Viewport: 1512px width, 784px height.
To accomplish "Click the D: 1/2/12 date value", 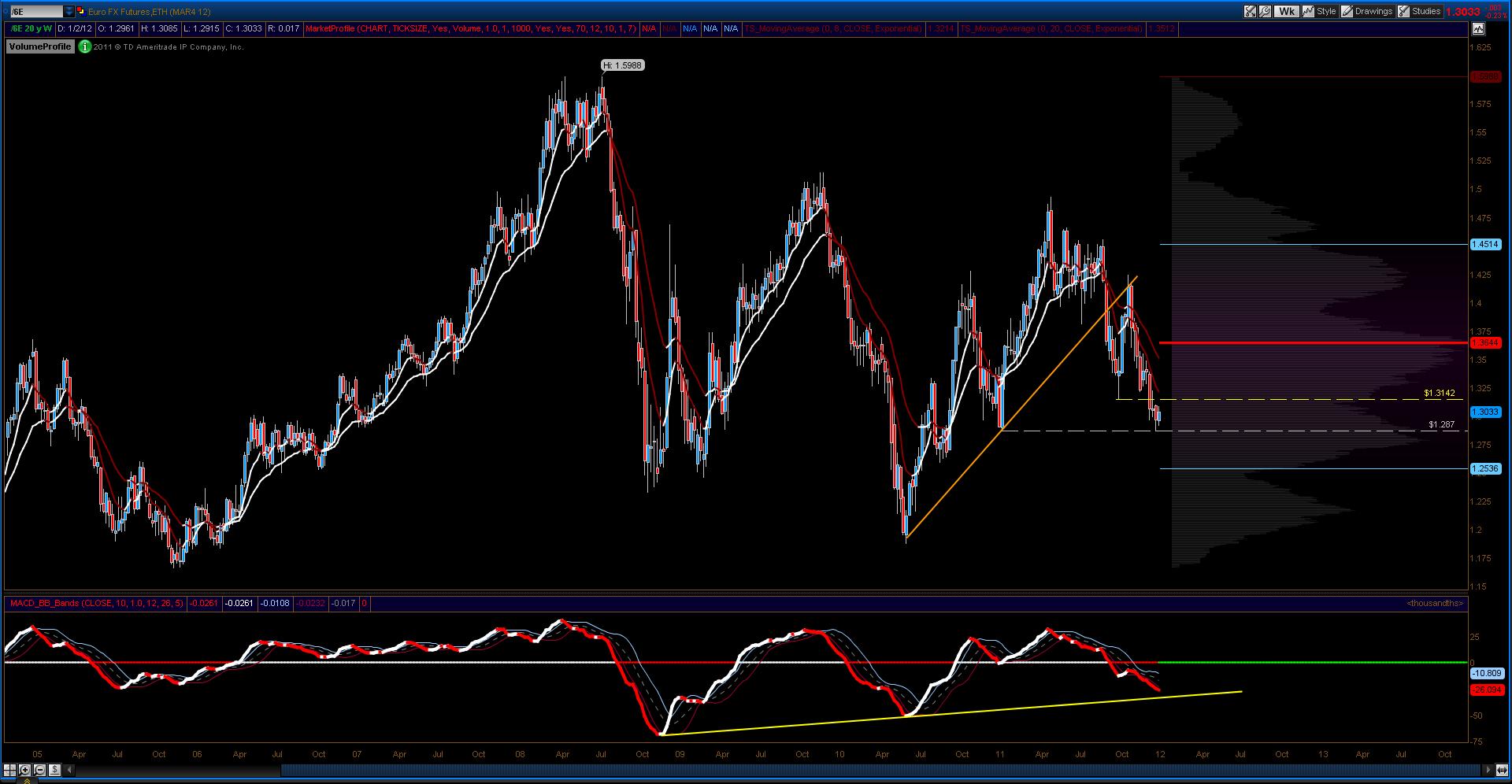I will pyautogui.click(x=75, y=28).
